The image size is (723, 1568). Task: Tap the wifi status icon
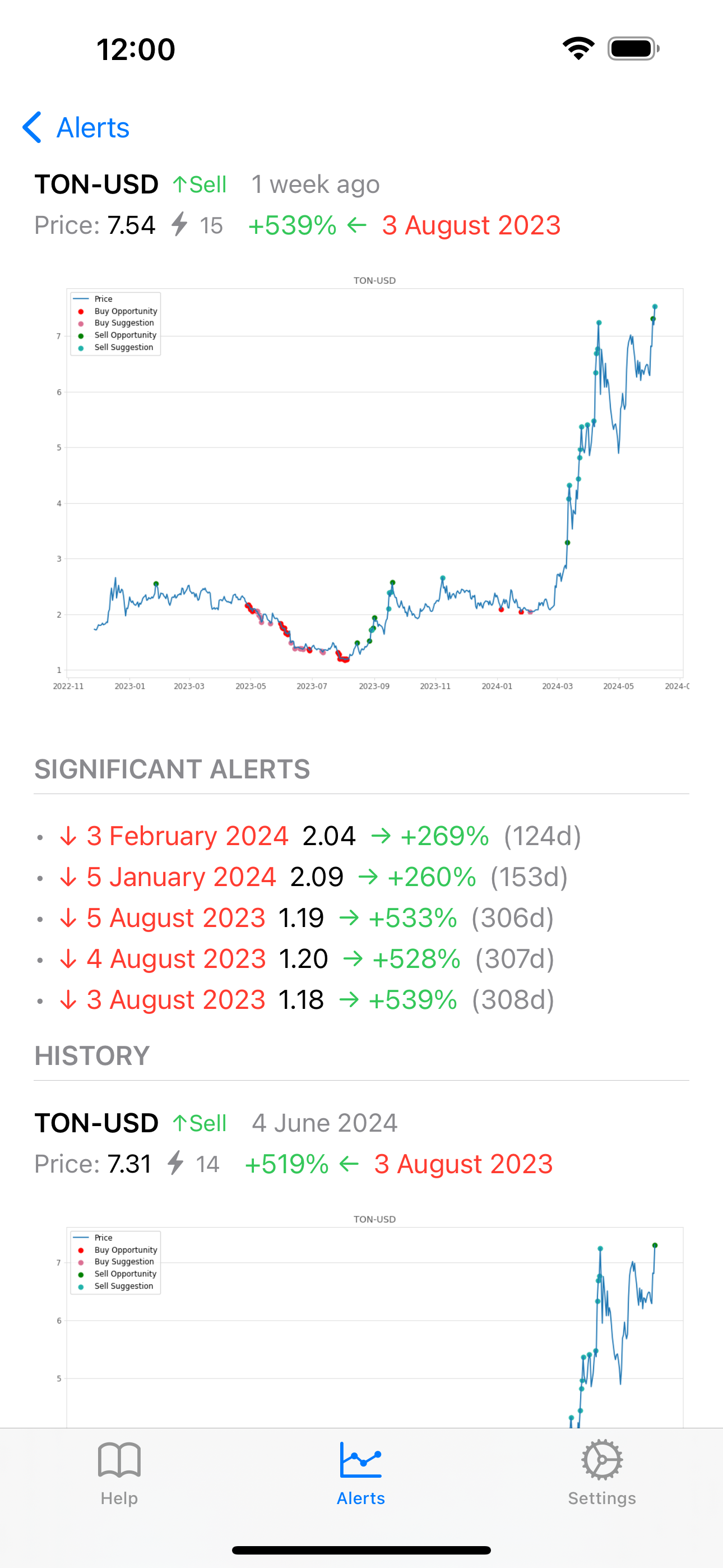[578, 49]
